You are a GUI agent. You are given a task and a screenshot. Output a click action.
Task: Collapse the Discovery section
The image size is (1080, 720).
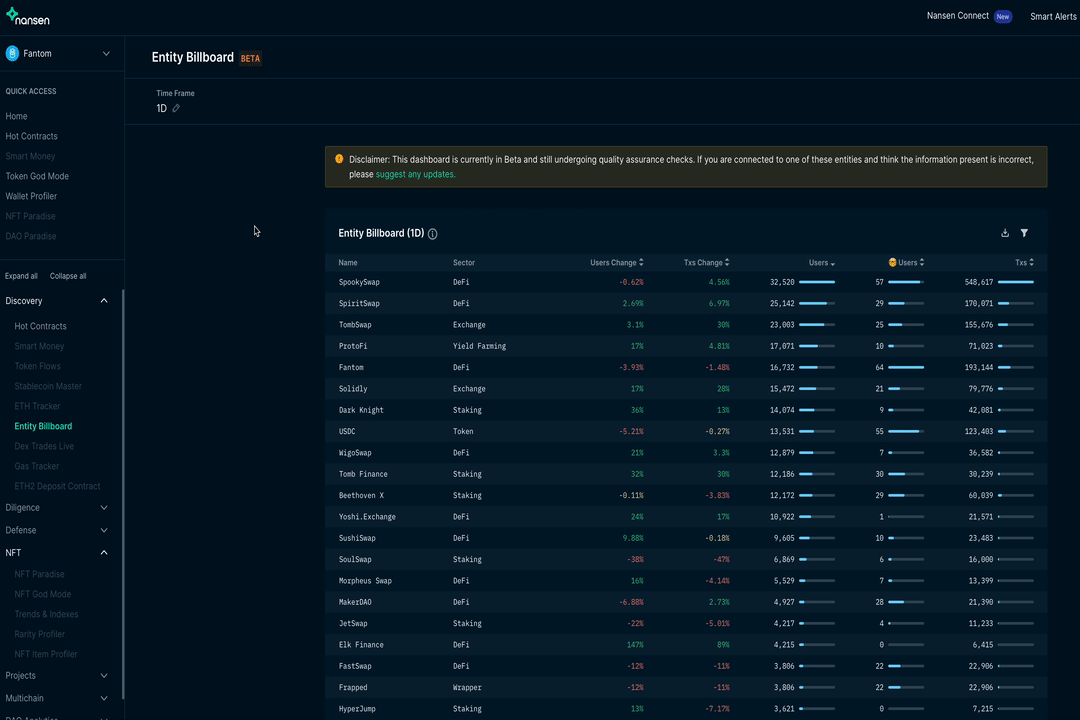point(104,301)
